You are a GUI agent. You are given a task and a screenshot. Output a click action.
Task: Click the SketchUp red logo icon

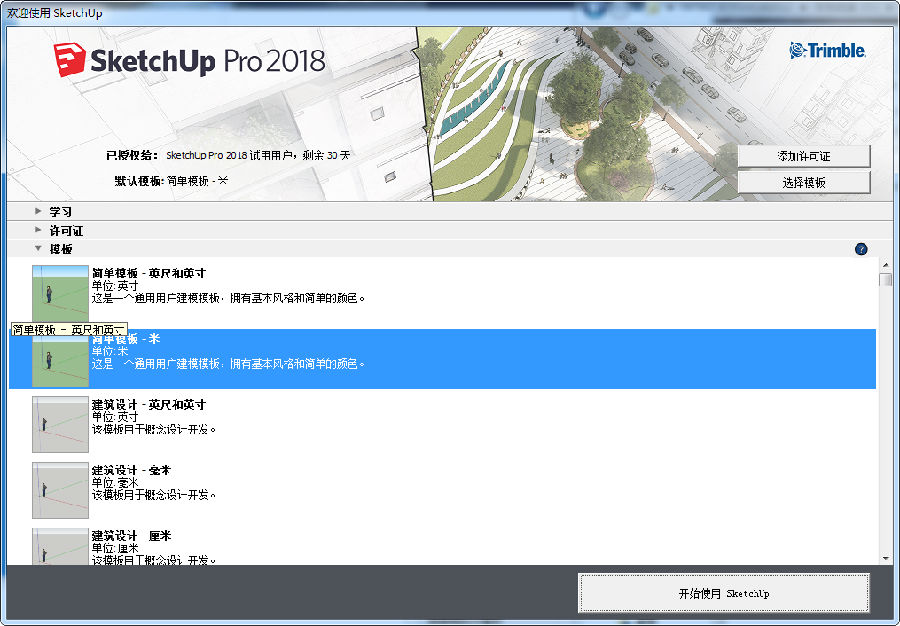click(69, 60)
